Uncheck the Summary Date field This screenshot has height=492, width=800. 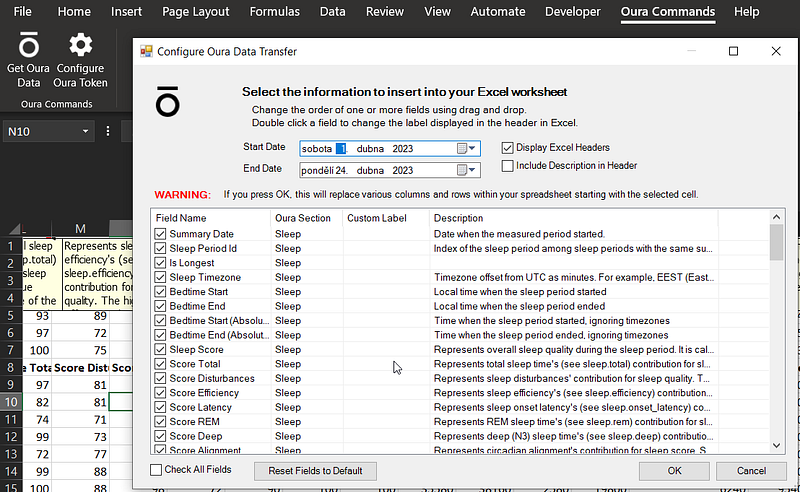[x=160, y=234]
